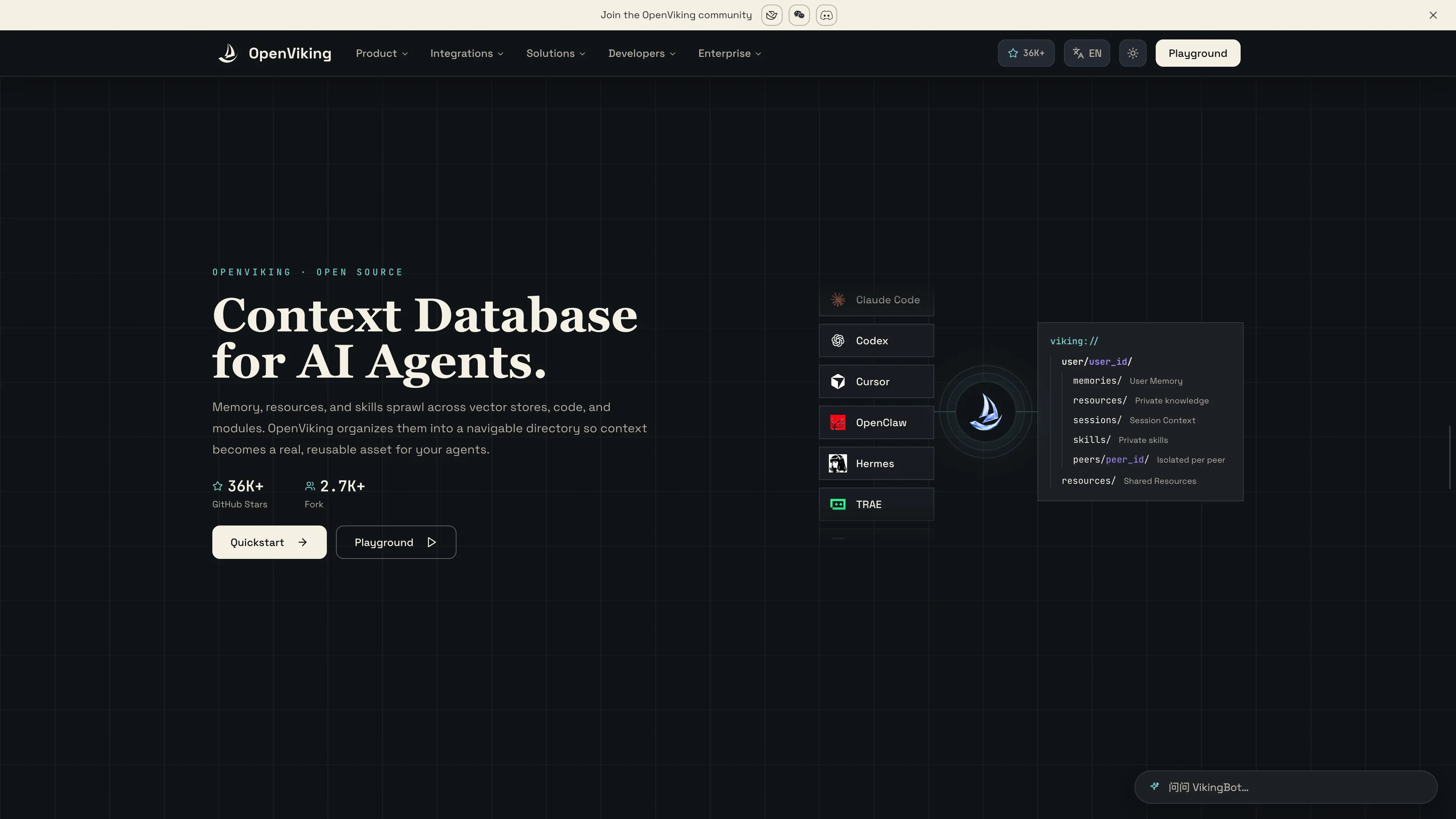
Task: Toggle the light/dark theme sun button
Action: pos(1132,53)
